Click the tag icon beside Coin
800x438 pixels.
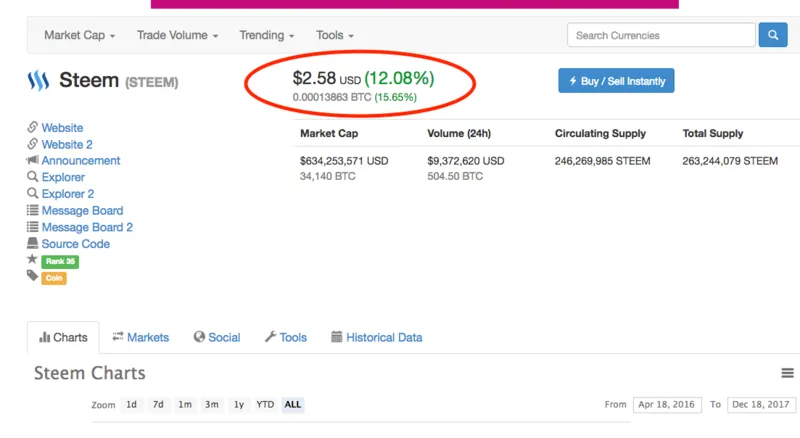33,276
